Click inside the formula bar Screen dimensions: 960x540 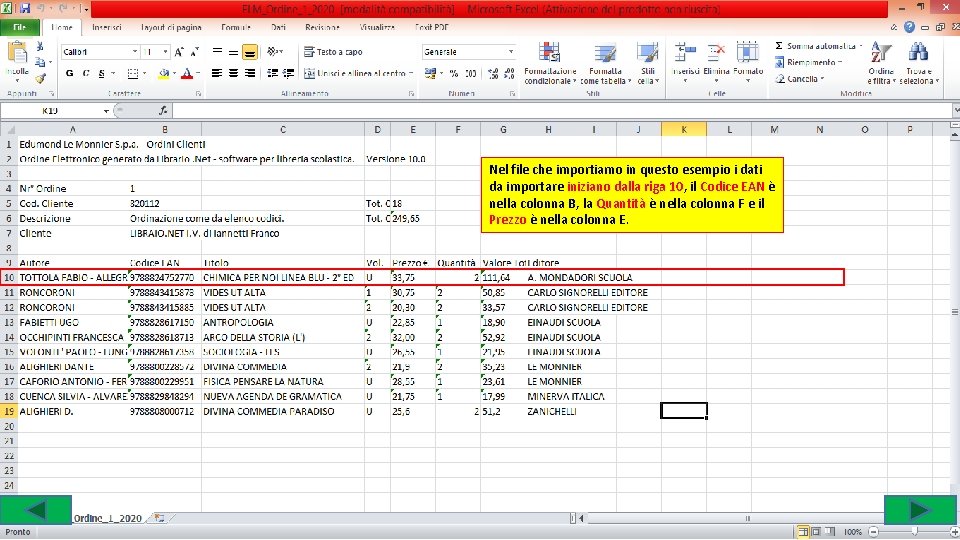pos(561,111)
